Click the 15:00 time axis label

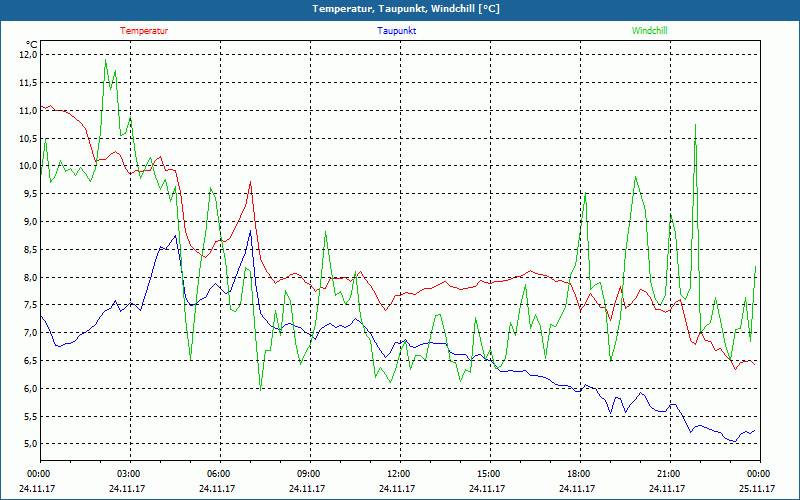[488, 474]
